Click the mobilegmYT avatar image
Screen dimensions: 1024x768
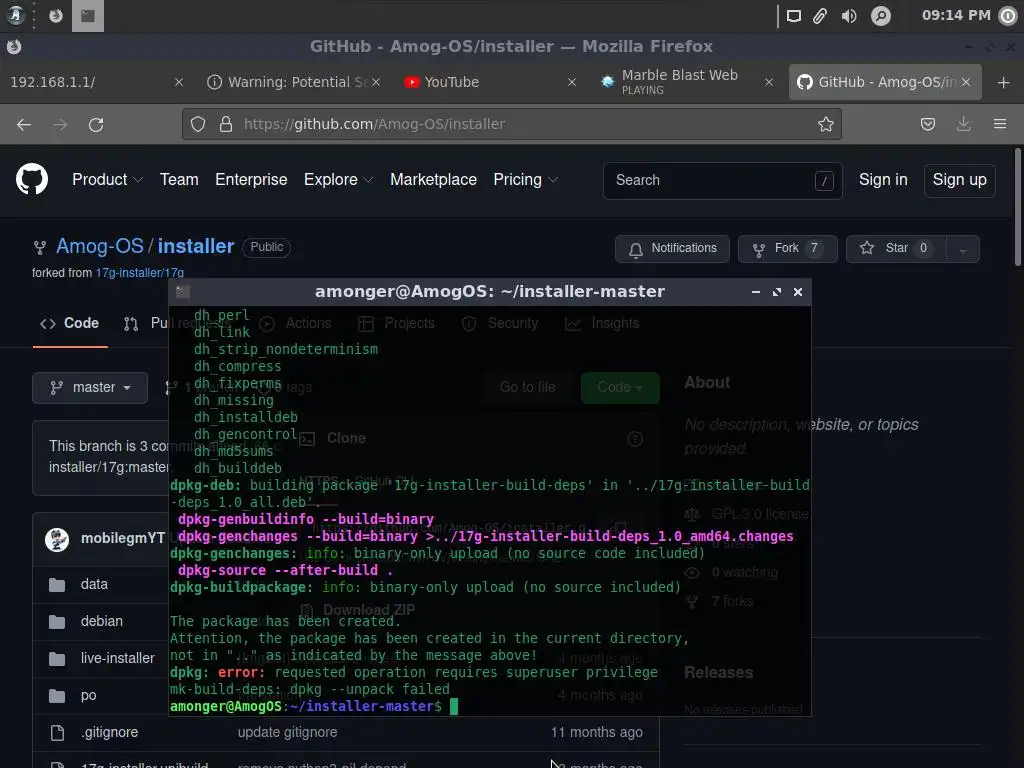coord(57,539)
